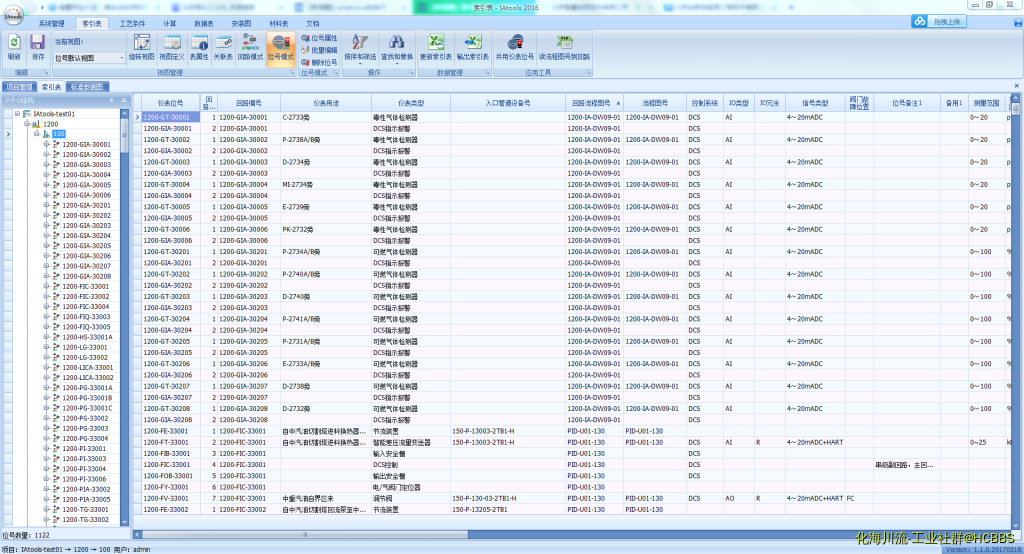Collapse the 100 tree node
Image resolution: width=1024 pixels, height=554 pixels.
tap(37, 134)
